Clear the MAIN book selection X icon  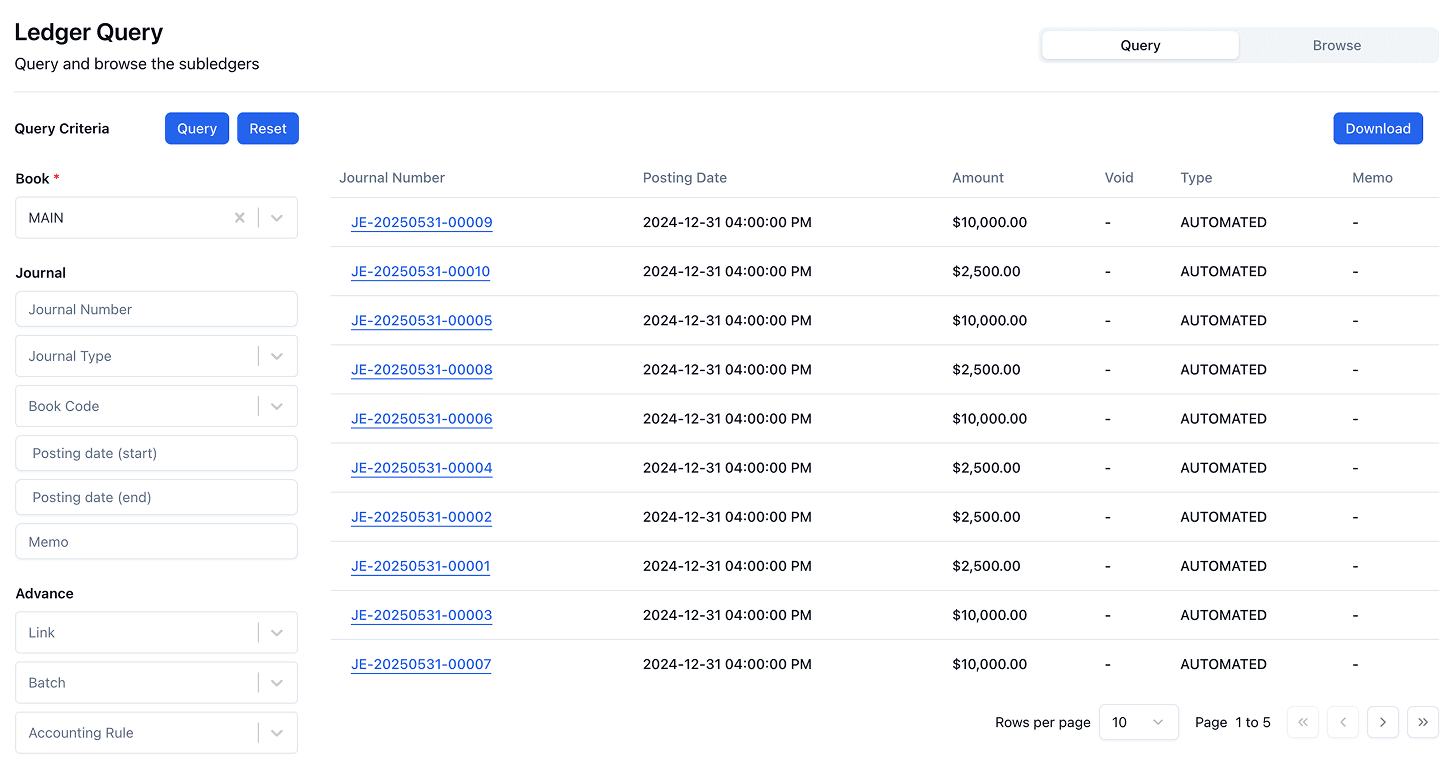coord(240,217)
